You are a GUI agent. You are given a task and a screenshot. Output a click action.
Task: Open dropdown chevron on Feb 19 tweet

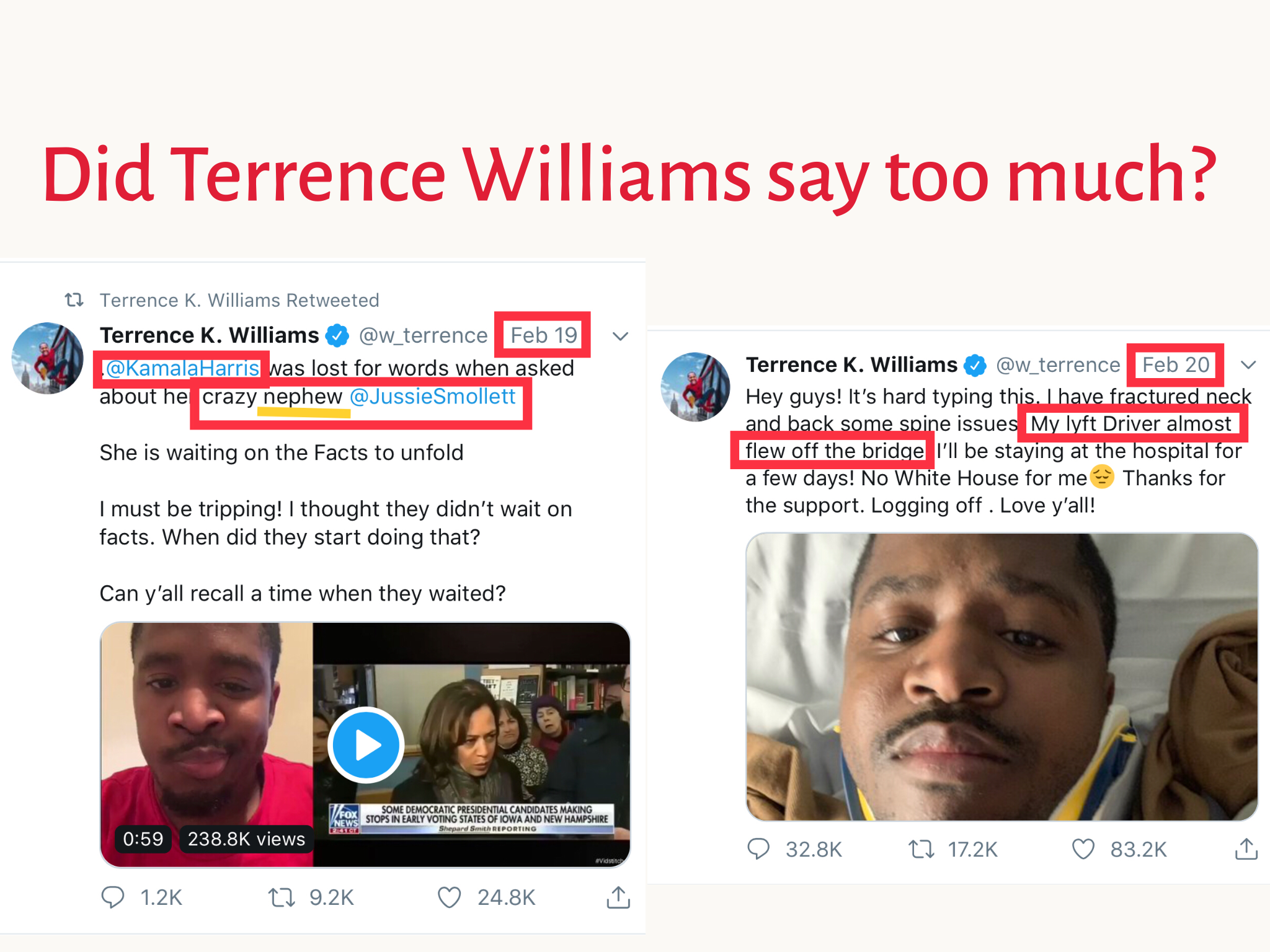point(620,337)
